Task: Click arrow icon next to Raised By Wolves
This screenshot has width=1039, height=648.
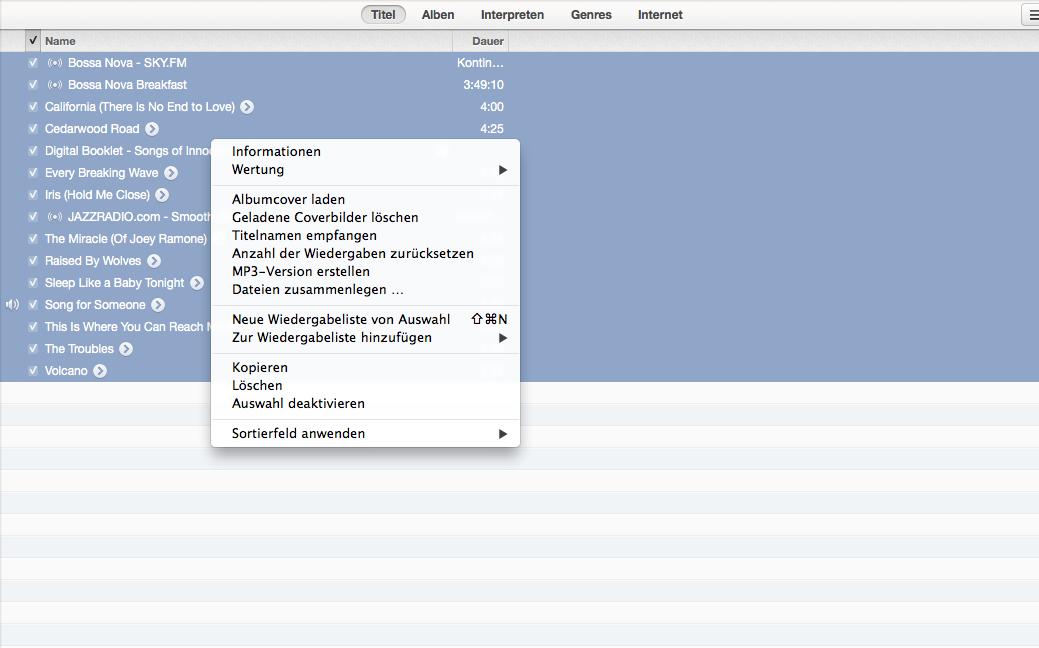Action: click(x=154, y=261)
